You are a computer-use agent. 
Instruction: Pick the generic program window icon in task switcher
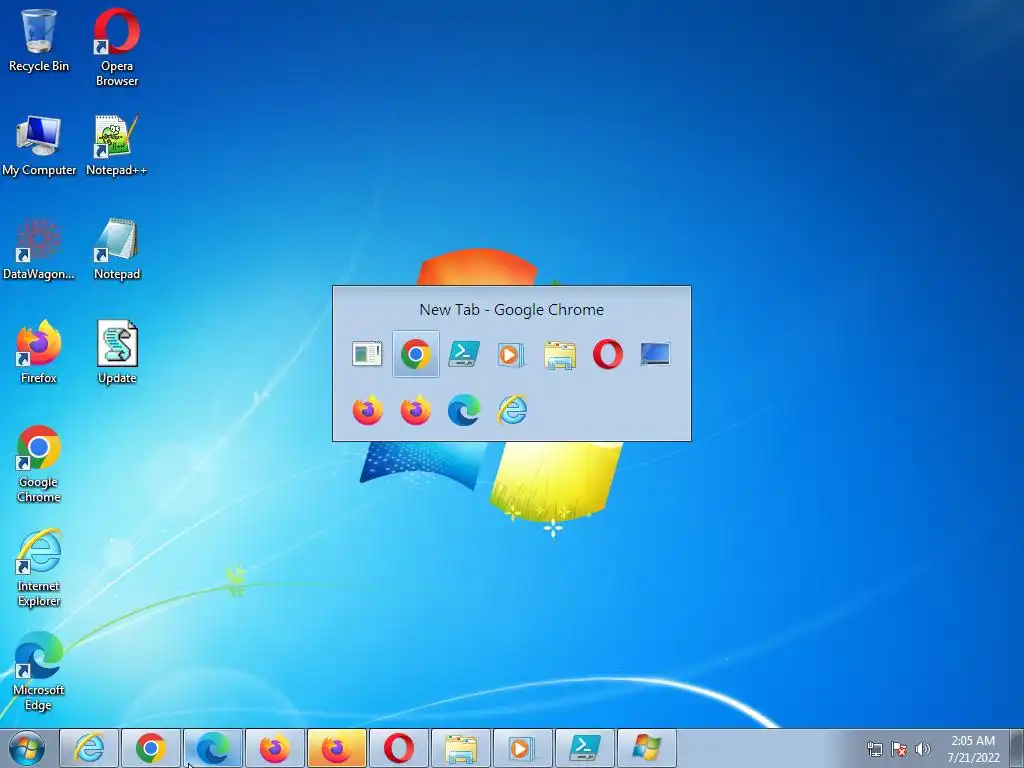coord(367,354)
